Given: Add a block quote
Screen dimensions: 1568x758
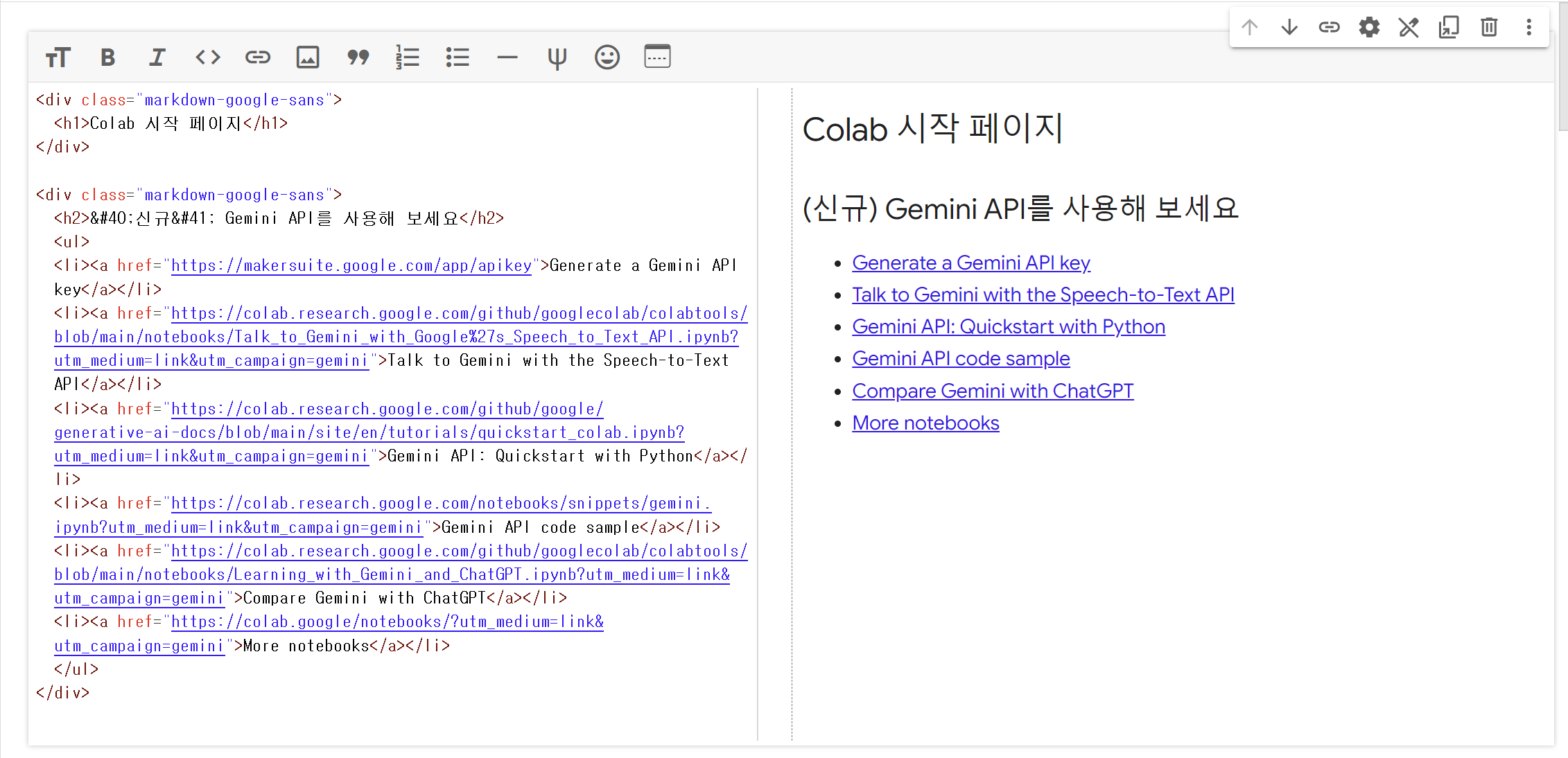Looking at the screenshot, I should click(358, 57).
